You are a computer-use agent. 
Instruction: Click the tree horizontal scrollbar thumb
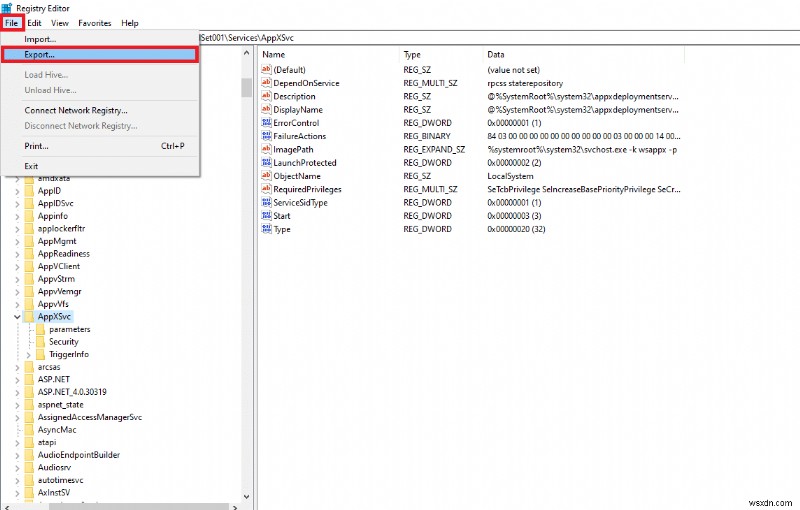[138, 507]
